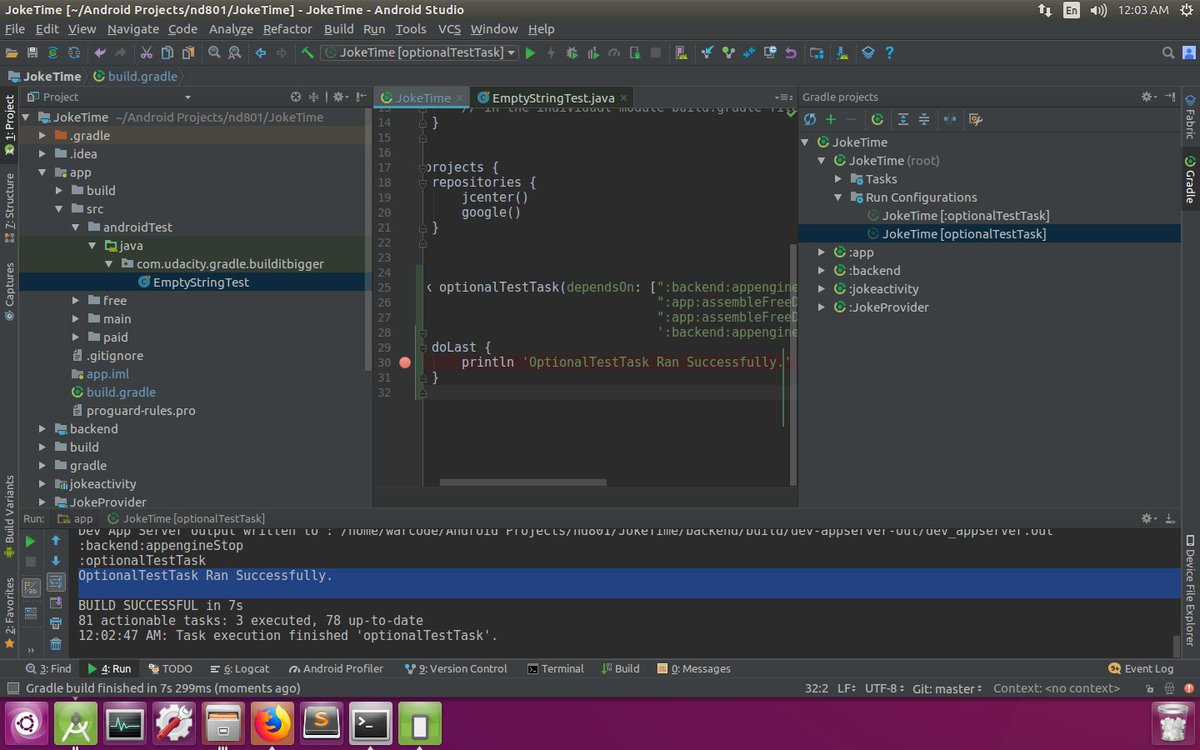Click the Up stack trace arrow in Run panel
The width and height of the screenshot is (1200, 750).
pos(56,541)
